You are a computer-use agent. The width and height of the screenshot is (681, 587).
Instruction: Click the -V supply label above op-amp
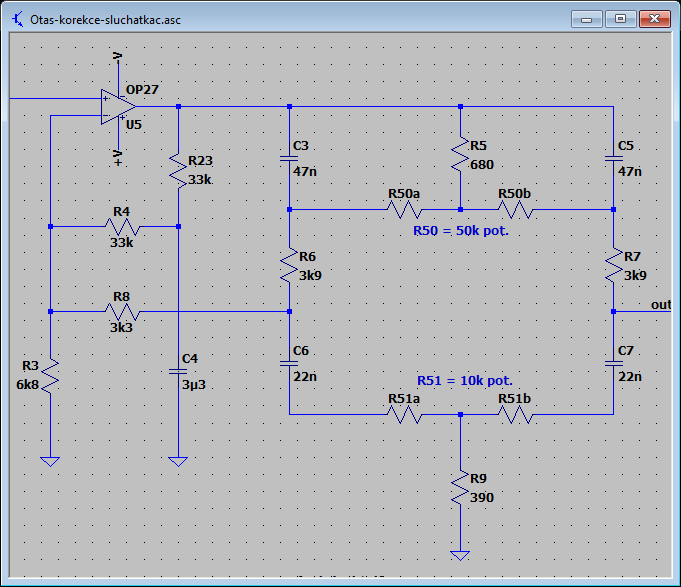click(x=118, y=57)
